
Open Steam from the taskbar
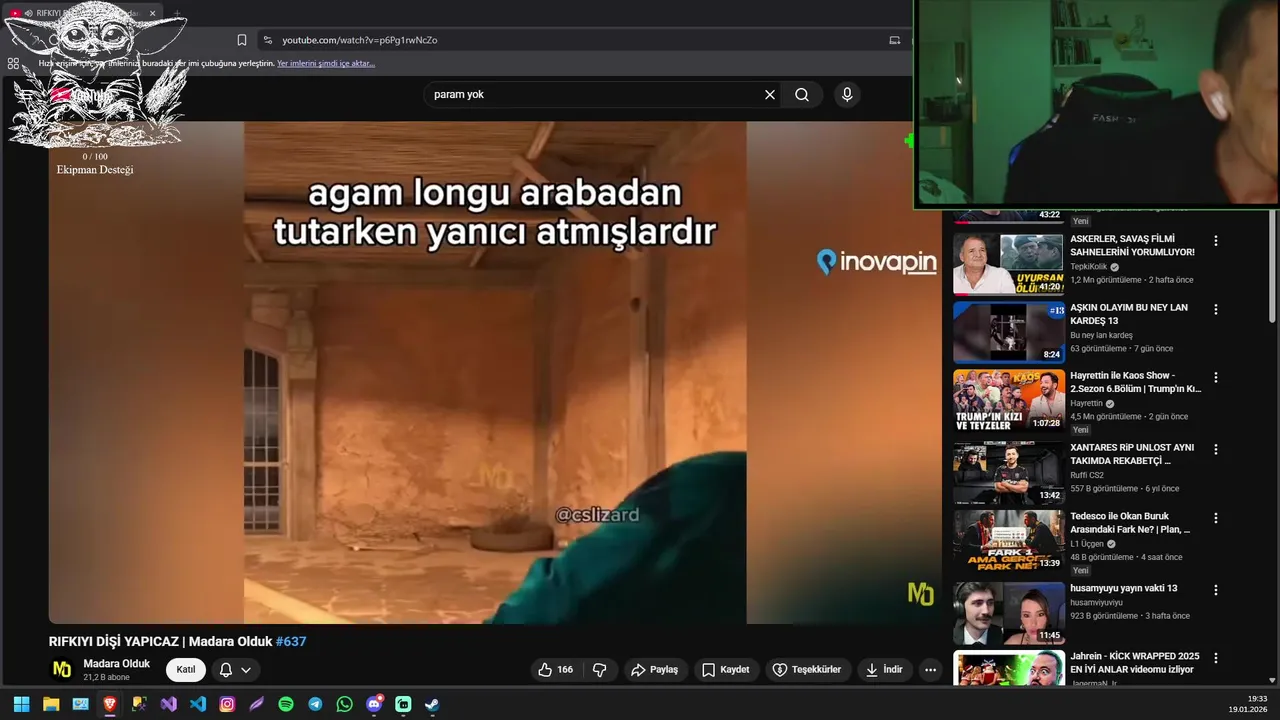pos(432,704)
